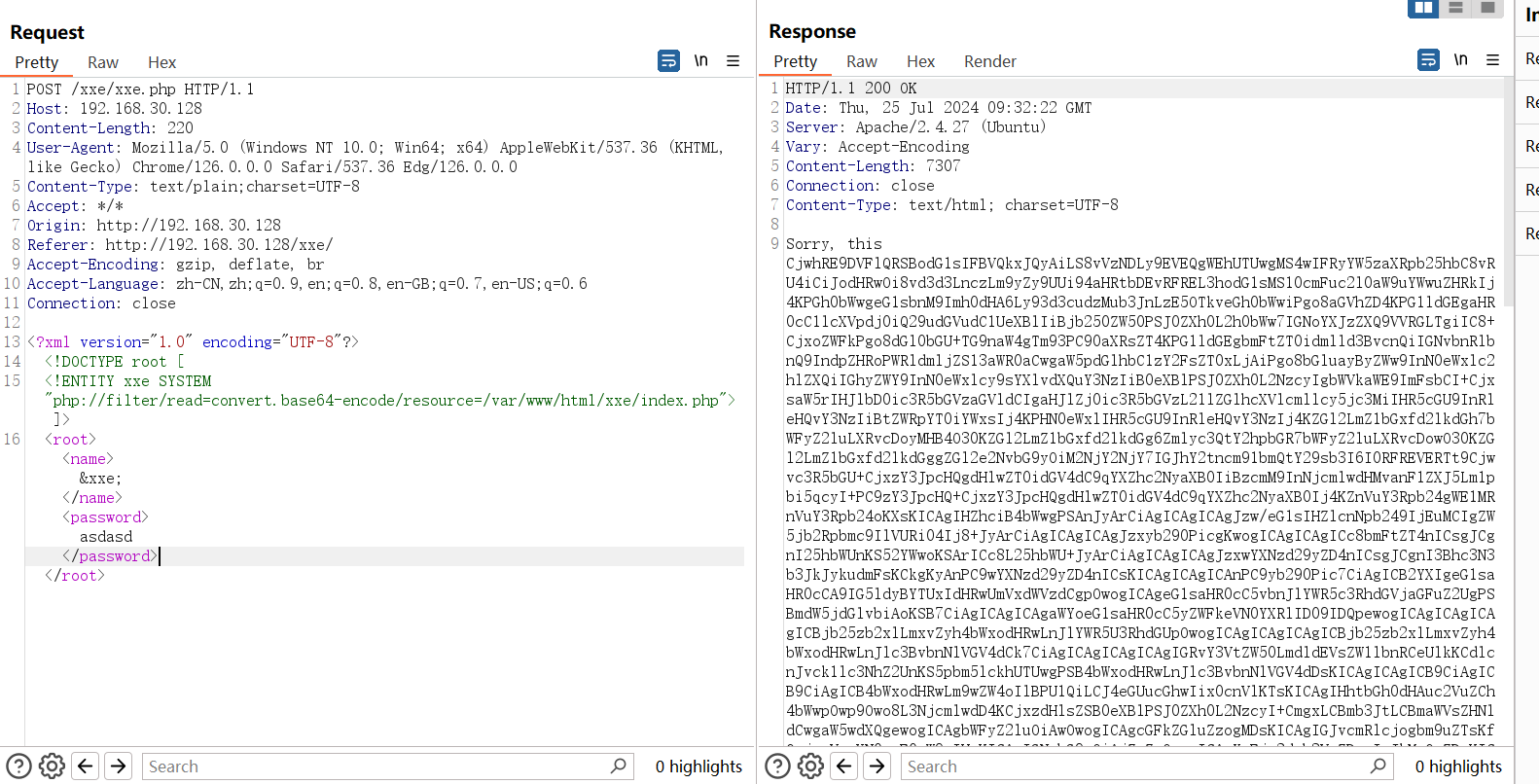Click 'Content-Length: 220' in Request
The width and height of the screenshot is (1539, 784).
110,128
